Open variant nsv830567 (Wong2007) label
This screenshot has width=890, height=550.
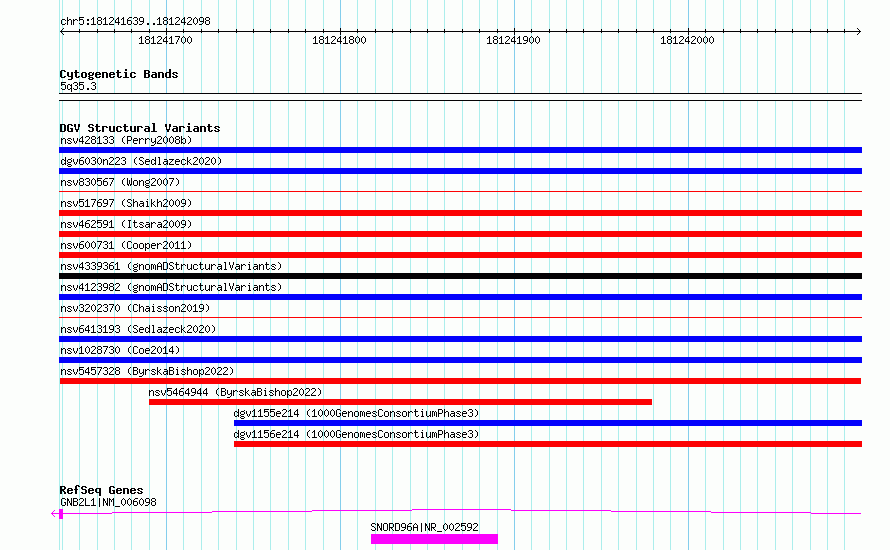point(120,182)
